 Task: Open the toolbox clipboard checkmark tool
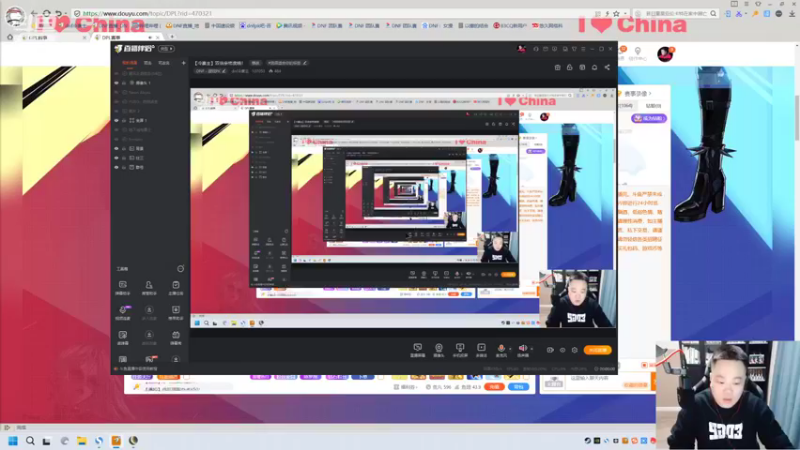click(x=176, y=287)
